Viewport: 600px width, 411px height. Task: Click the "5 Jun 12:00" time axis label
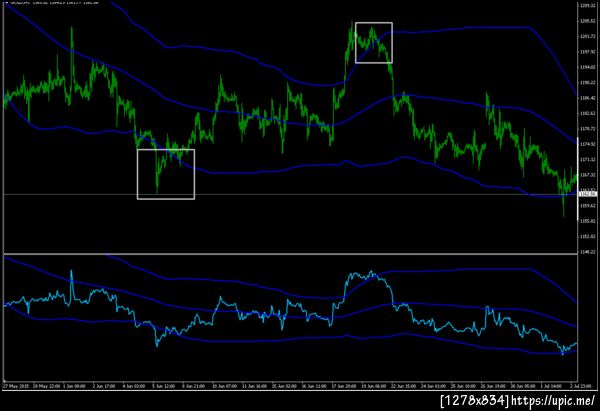coord(163,387)
